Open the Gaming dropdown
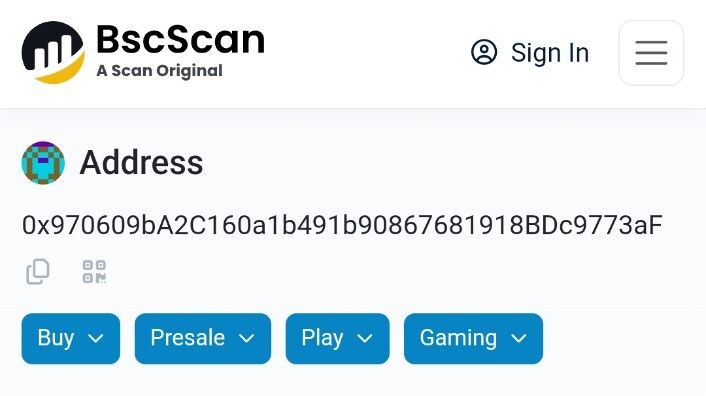 pyautogui.click(x=473, y=338)
